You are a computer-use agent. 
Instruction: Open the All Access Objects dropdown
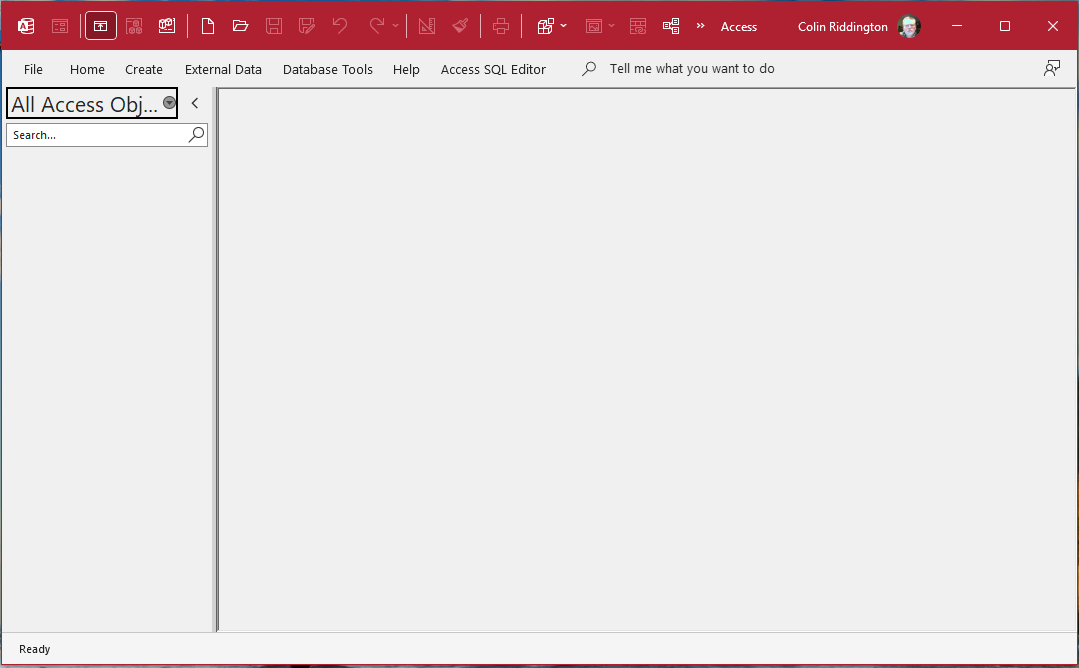pos(169,103)
